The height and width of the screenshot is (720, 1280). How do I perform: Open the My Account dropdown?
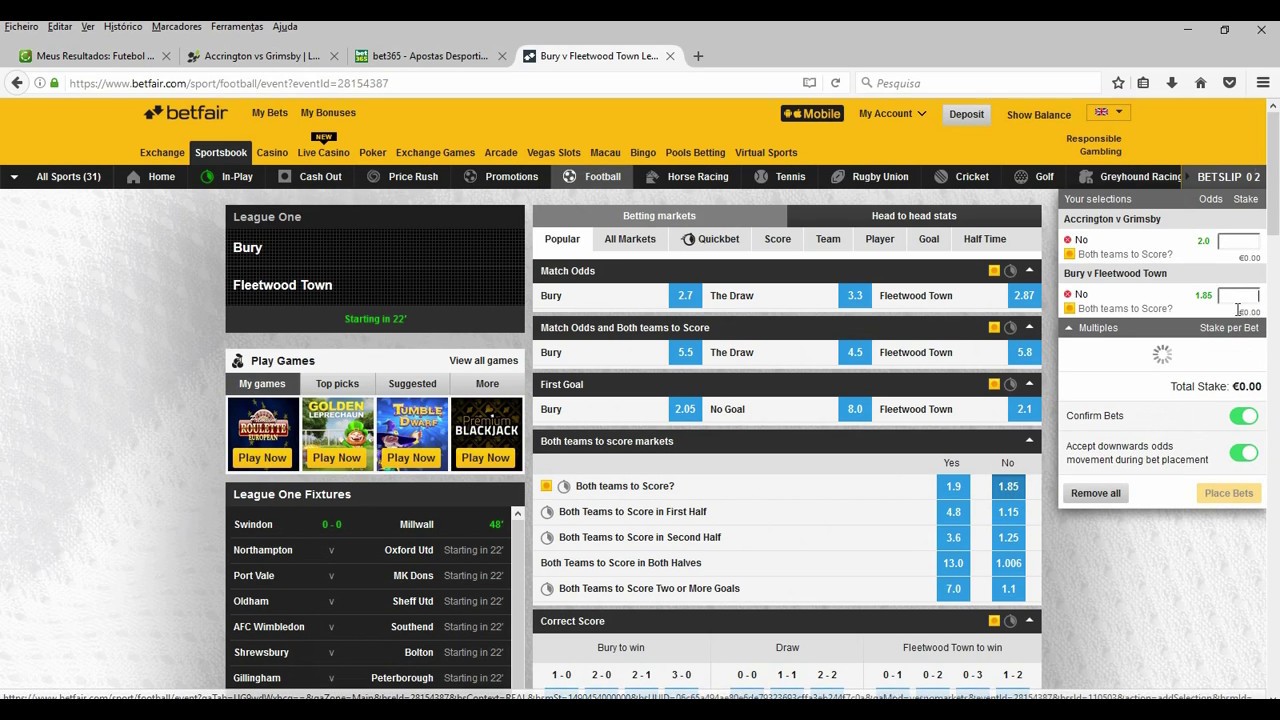tap(892, 114)
